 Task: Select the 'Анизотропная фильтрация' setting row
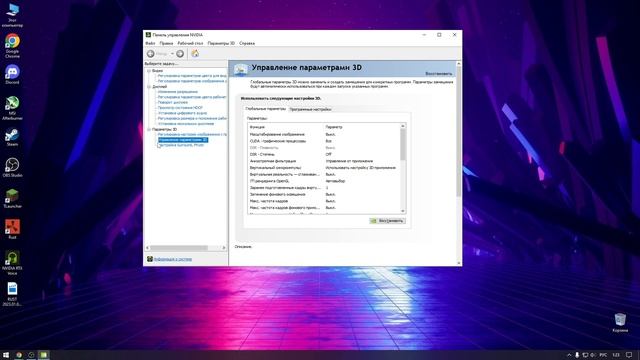pyautogui.click(x=324, y=161)
